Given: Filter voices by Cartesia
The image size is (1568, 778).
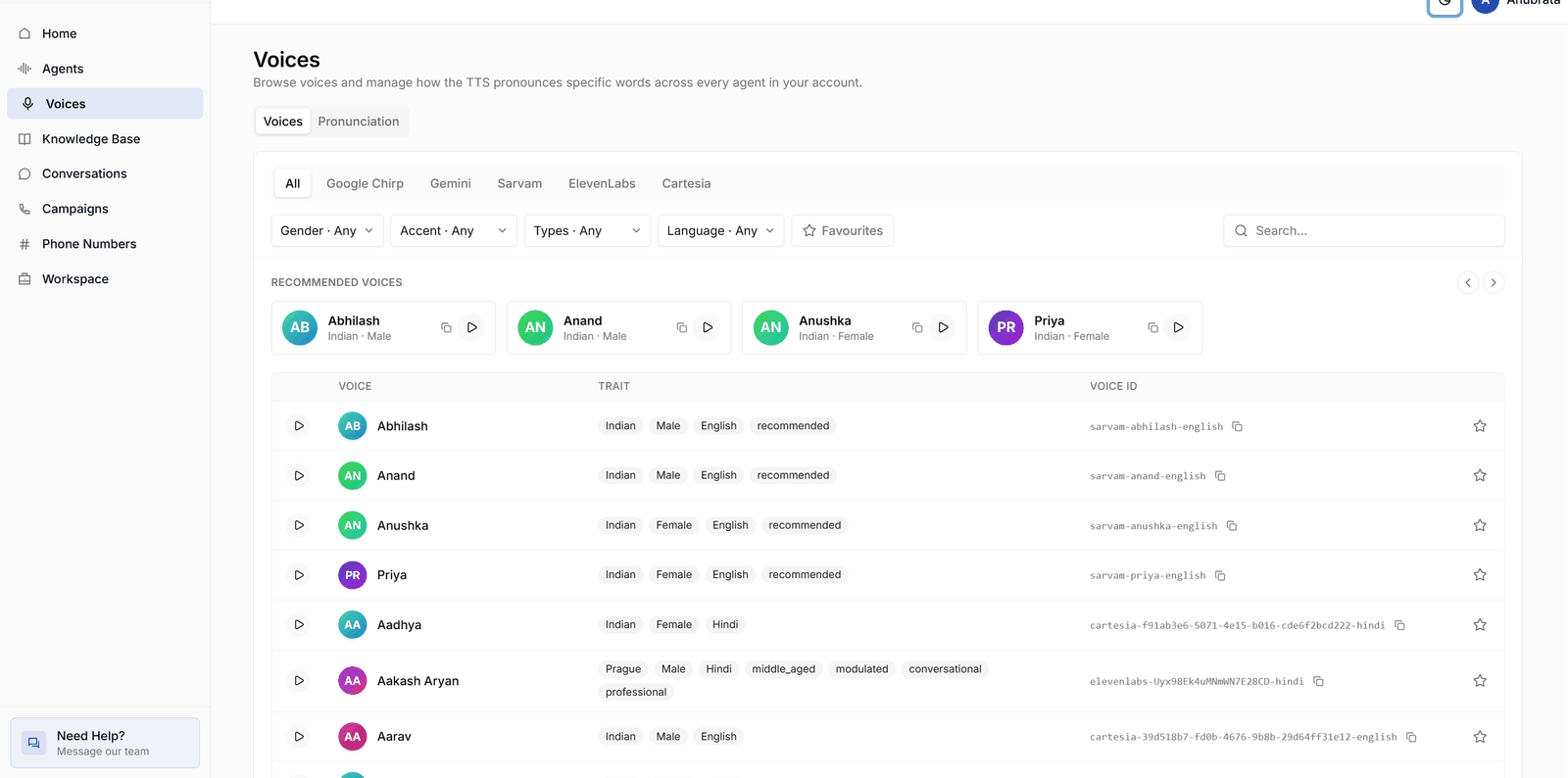Looking at the screenshot, I should coord(686,183).
